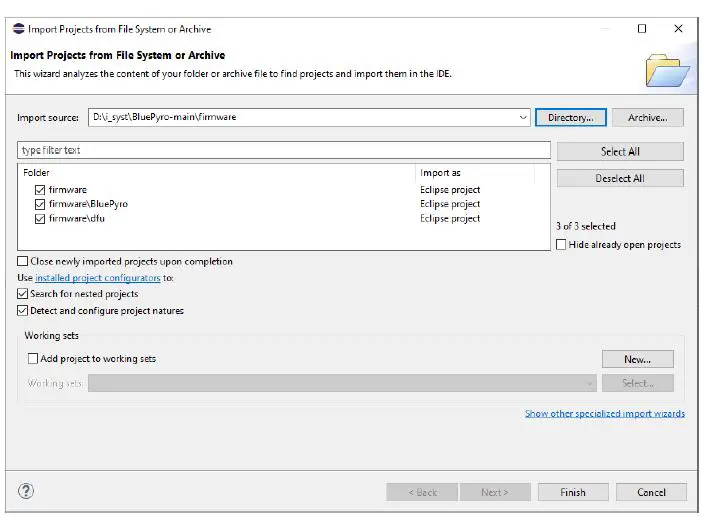Click the type filter text field
The height and width of the screenshot is (520, 705).
coord(284,150)
